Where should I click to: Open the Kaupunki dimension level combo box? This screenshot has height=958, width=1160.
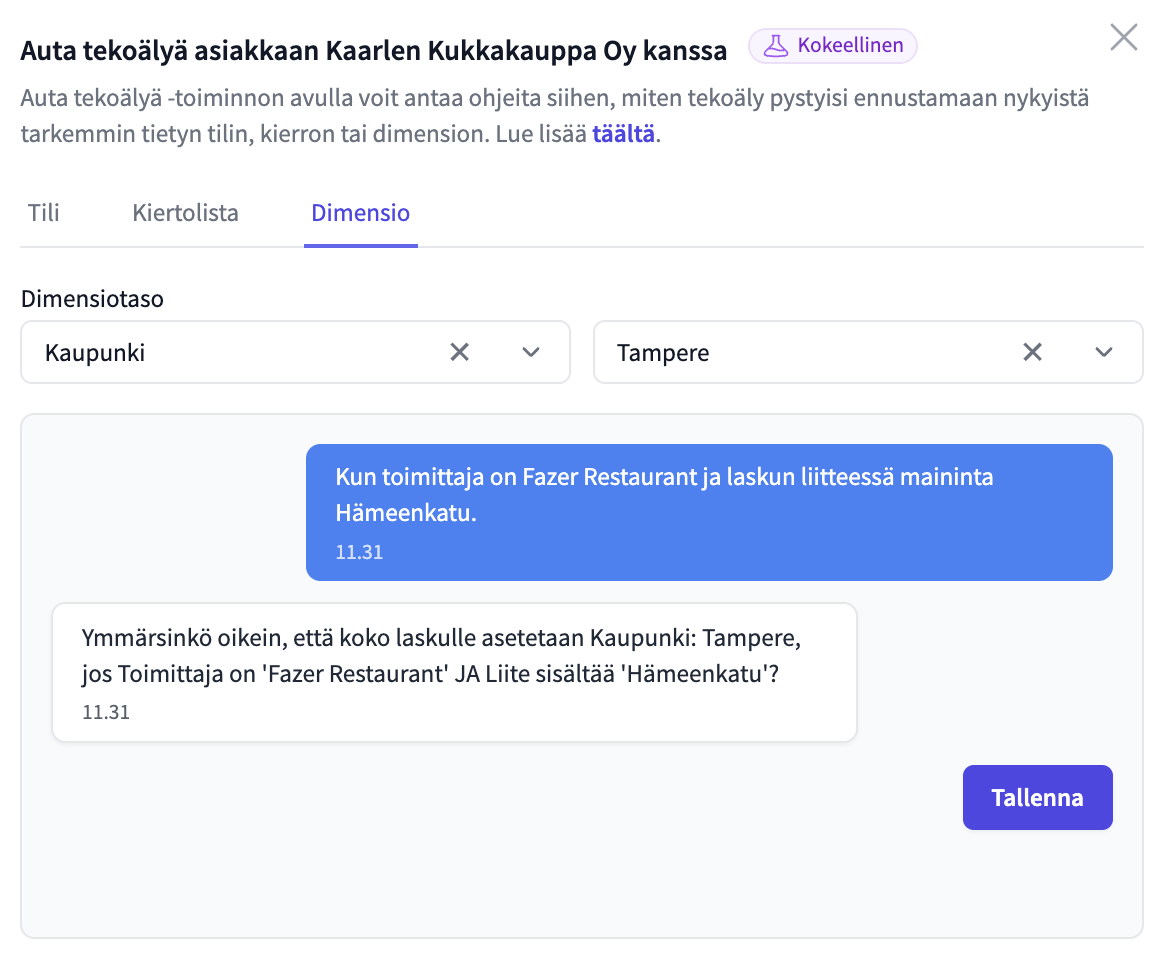[x=240, y=352]
